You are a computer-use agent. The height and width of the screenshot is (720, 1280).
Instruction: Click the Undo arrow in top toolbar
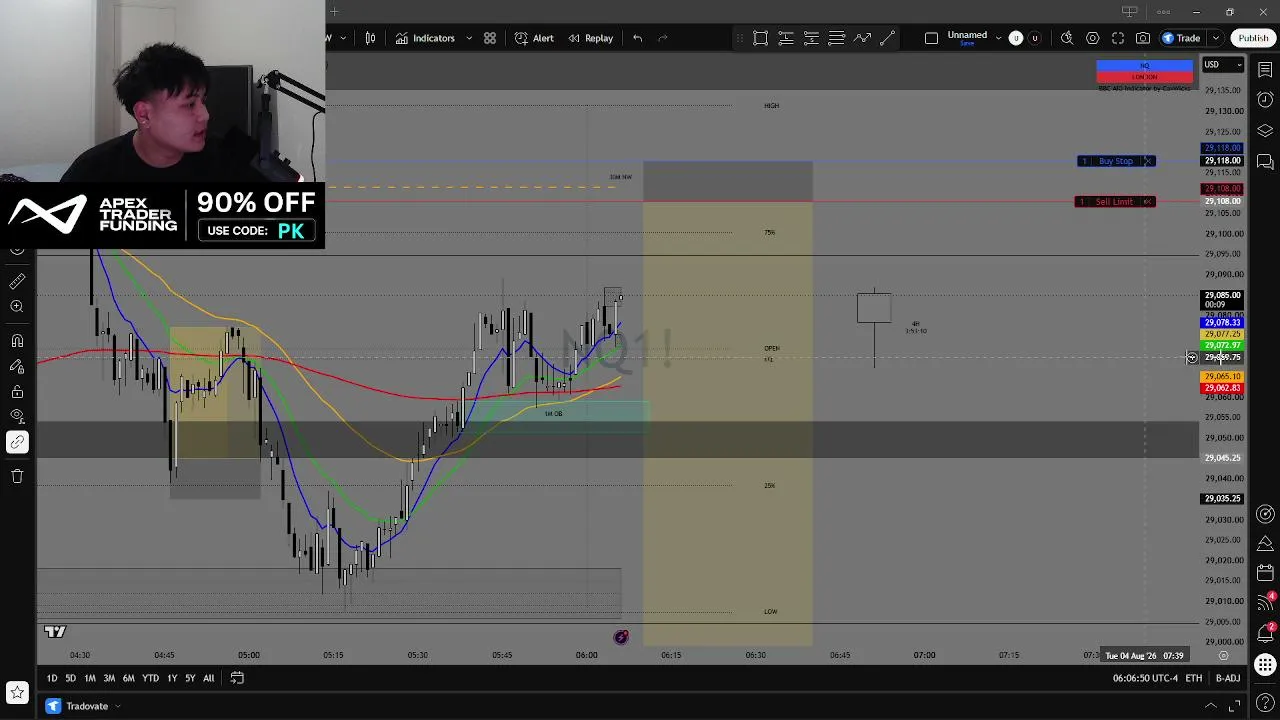click(x=637, y=38)
